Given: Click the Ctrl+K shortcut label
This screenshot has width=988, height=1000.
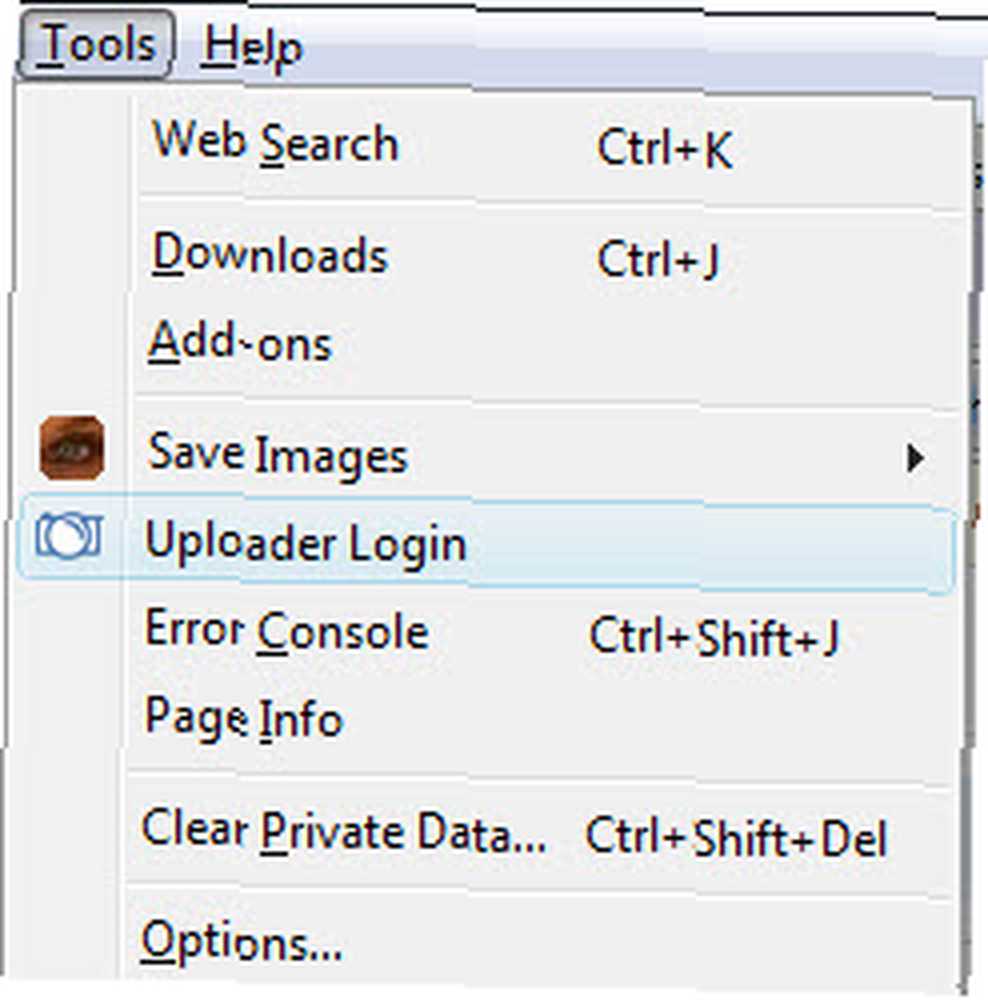Looking at the screenshot, I should [x=665, y=149].
